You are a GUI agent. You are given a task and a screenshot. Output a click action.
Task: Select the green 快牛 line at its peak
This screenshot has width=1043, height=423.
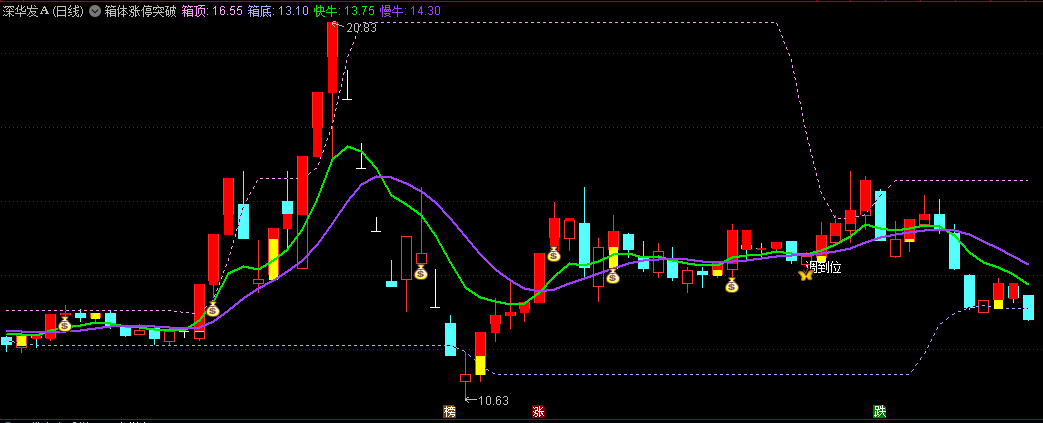(x=347, y=146)
